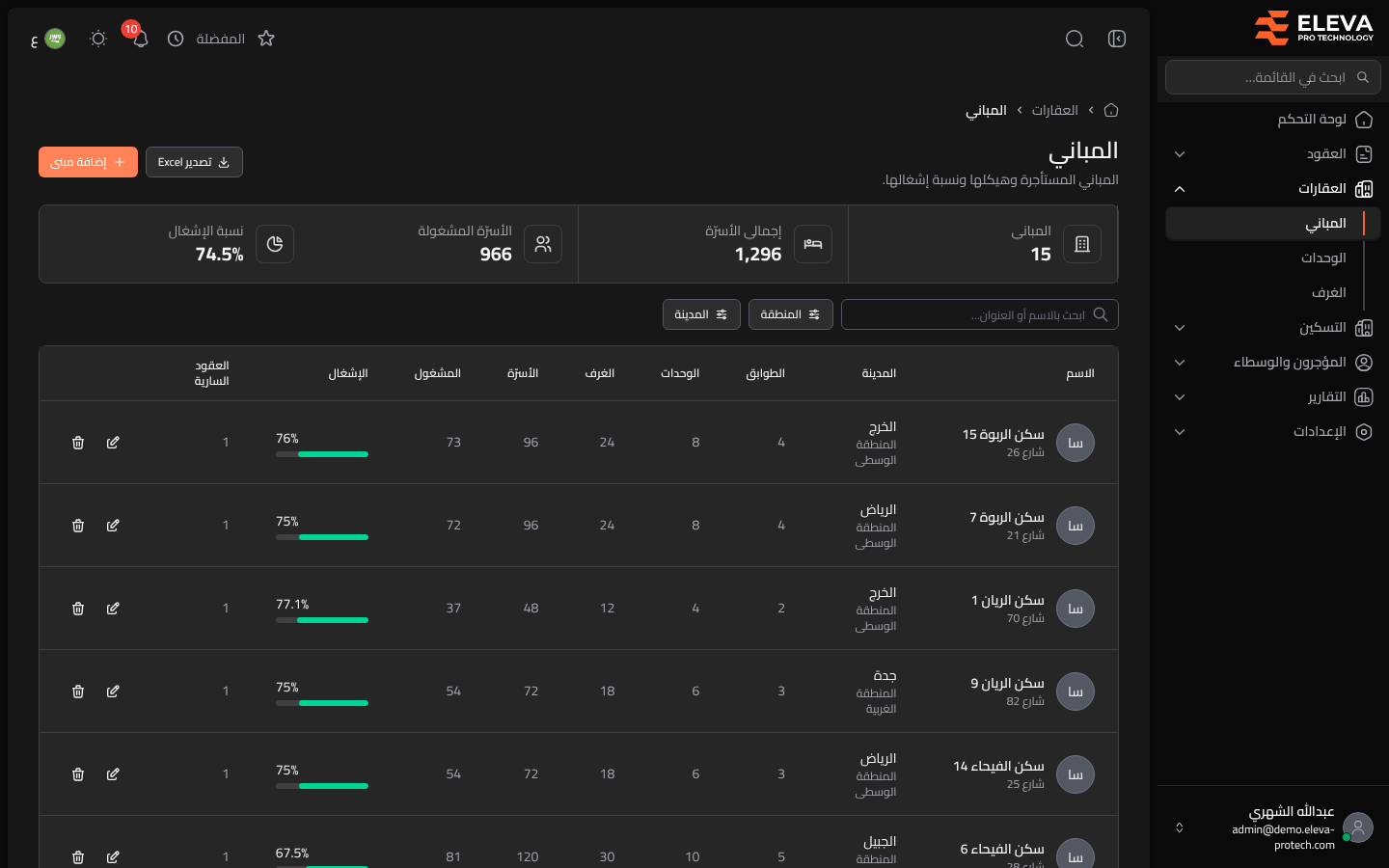This screenshot has width=1389, height=868.
Task: Click the home breadcrumb icon
Action: [1111, 110]
